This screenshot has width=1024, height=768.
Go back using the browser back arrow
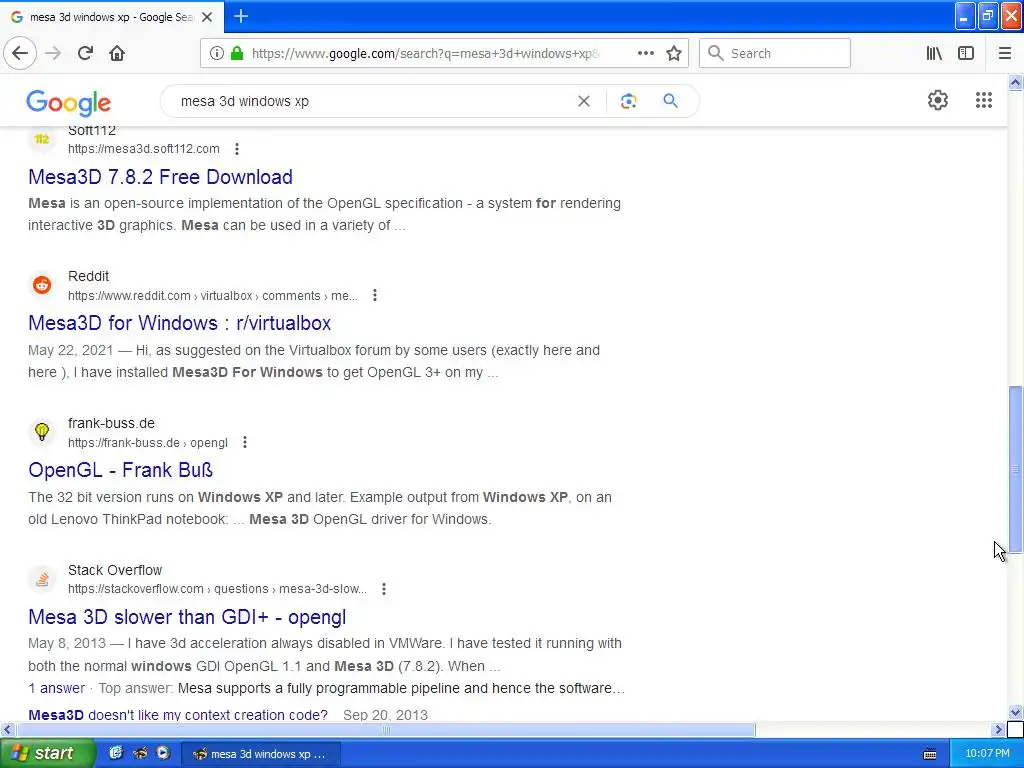point(20,53)
